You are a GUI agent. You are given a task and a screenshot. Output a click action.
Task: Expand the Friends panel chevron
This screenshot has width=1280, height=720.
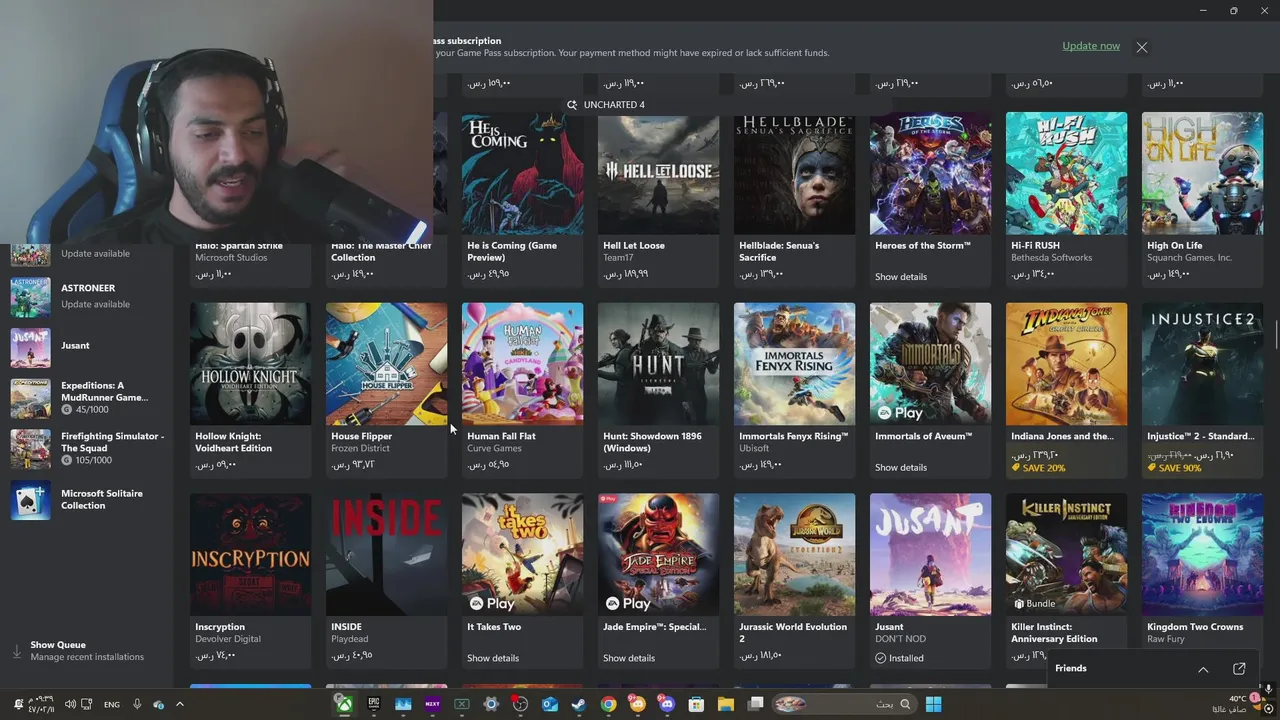1203,669
